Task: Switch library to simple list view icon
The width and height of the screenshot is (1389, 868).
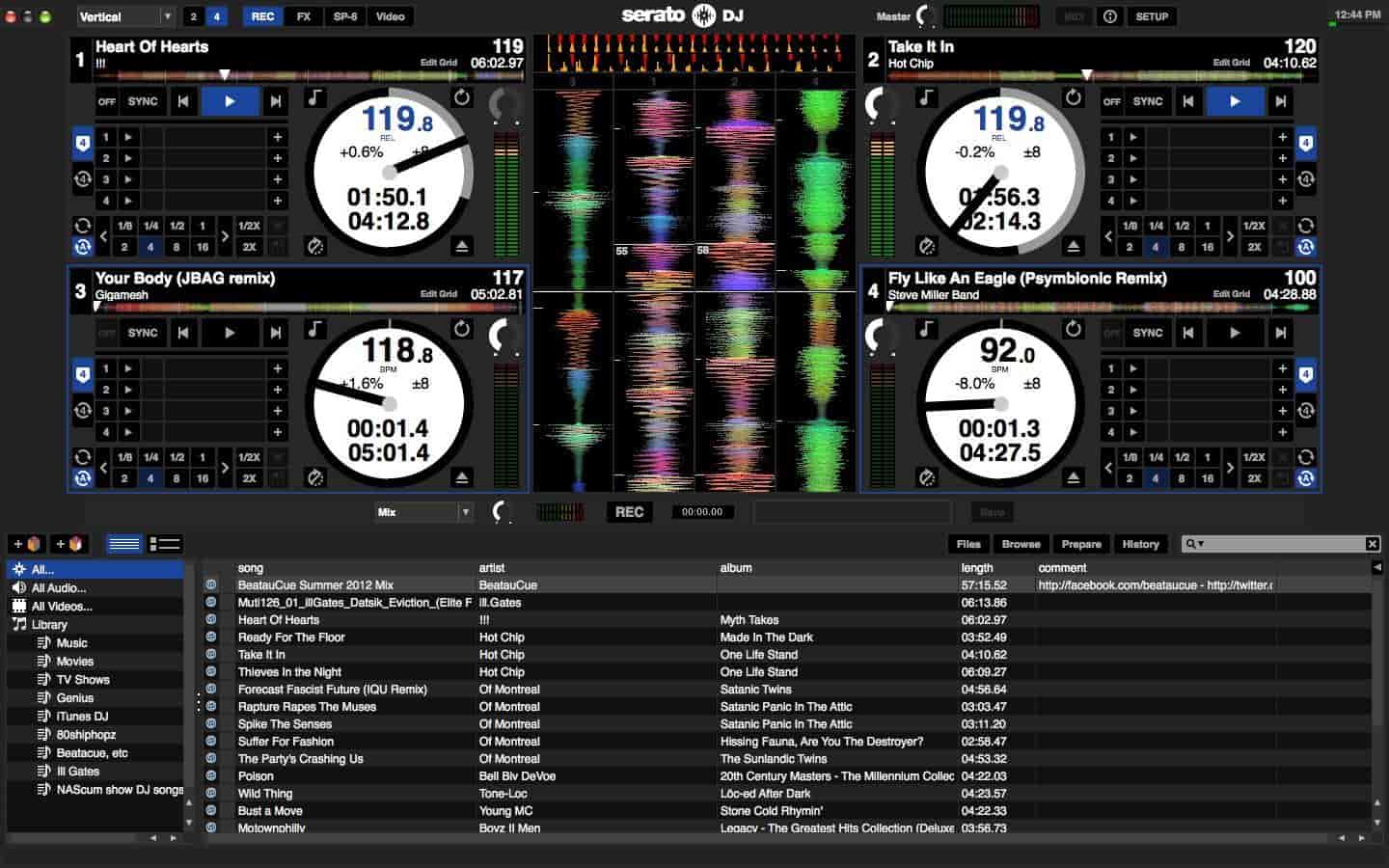Action: coord(124,544)
